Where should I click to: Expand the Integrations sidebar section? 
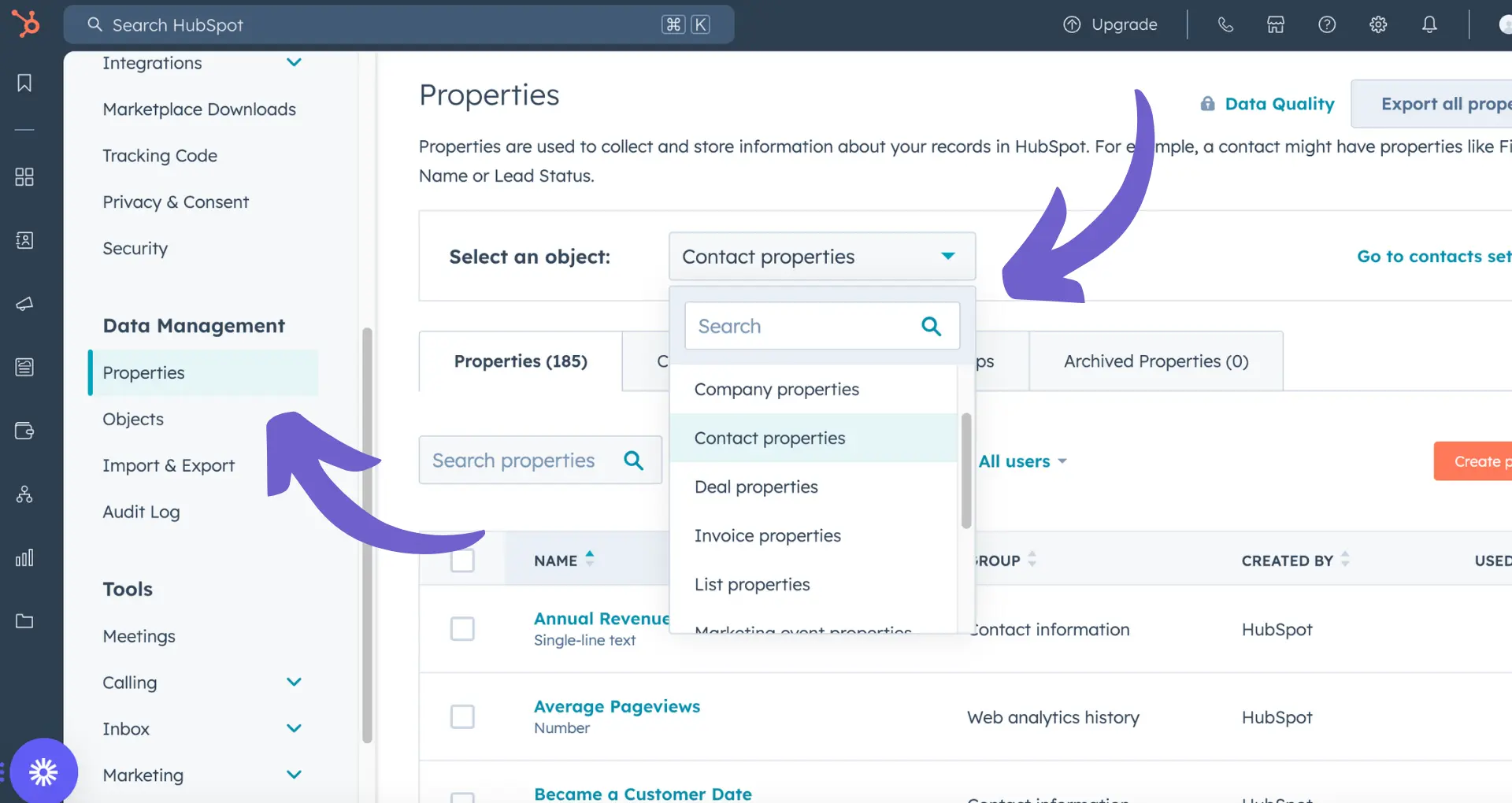pyautogui.click(x=294, y=62)
